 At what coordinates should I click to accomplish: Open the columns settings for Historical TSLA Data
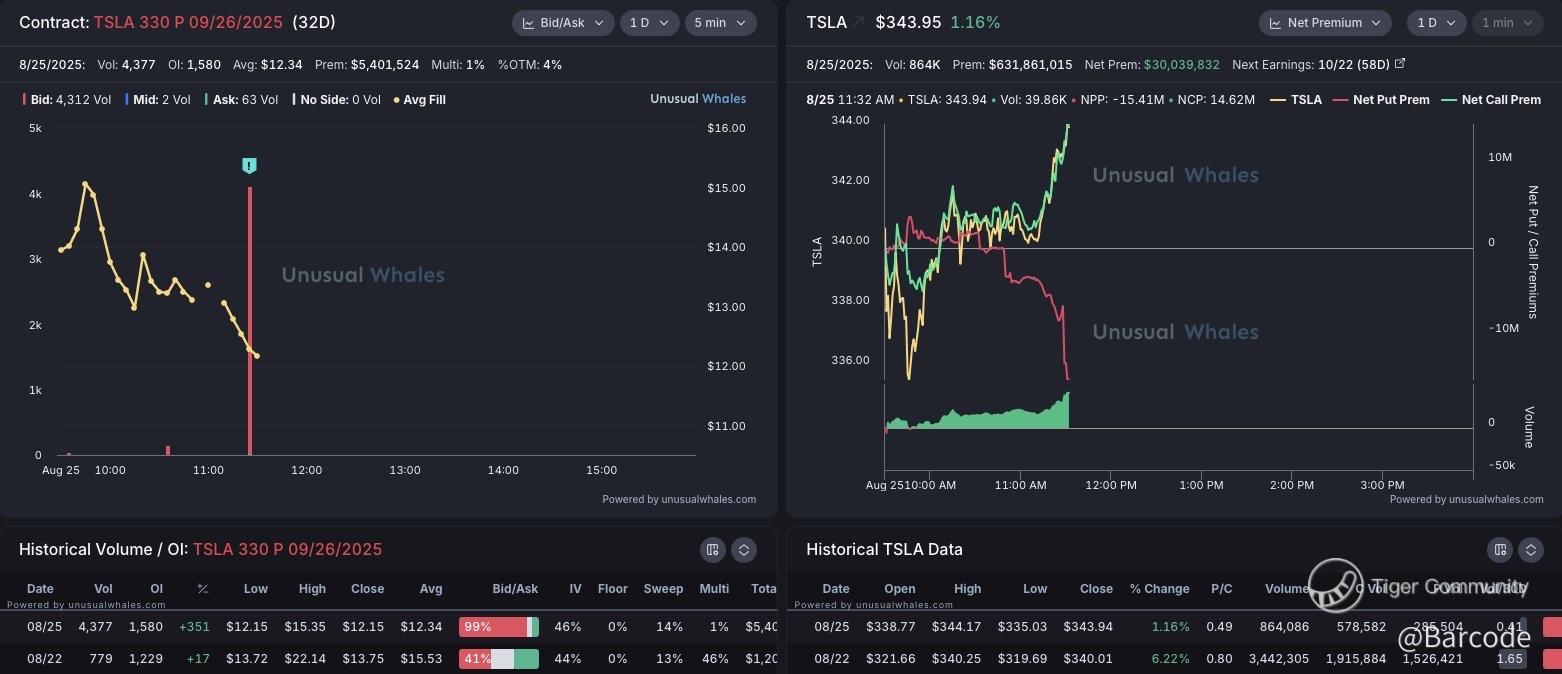(x=1499, y=549)
